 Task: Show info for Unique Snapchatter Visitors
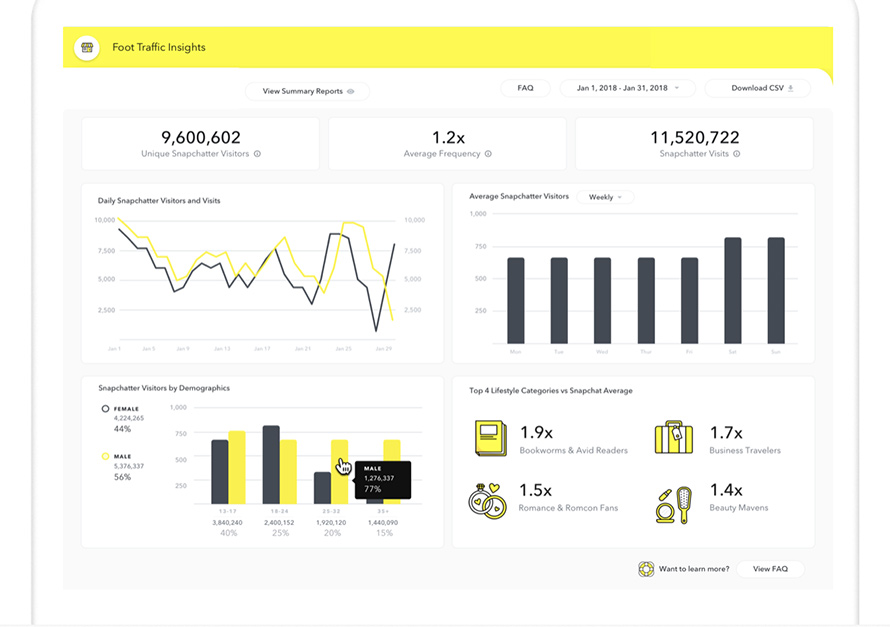(257, 154)
